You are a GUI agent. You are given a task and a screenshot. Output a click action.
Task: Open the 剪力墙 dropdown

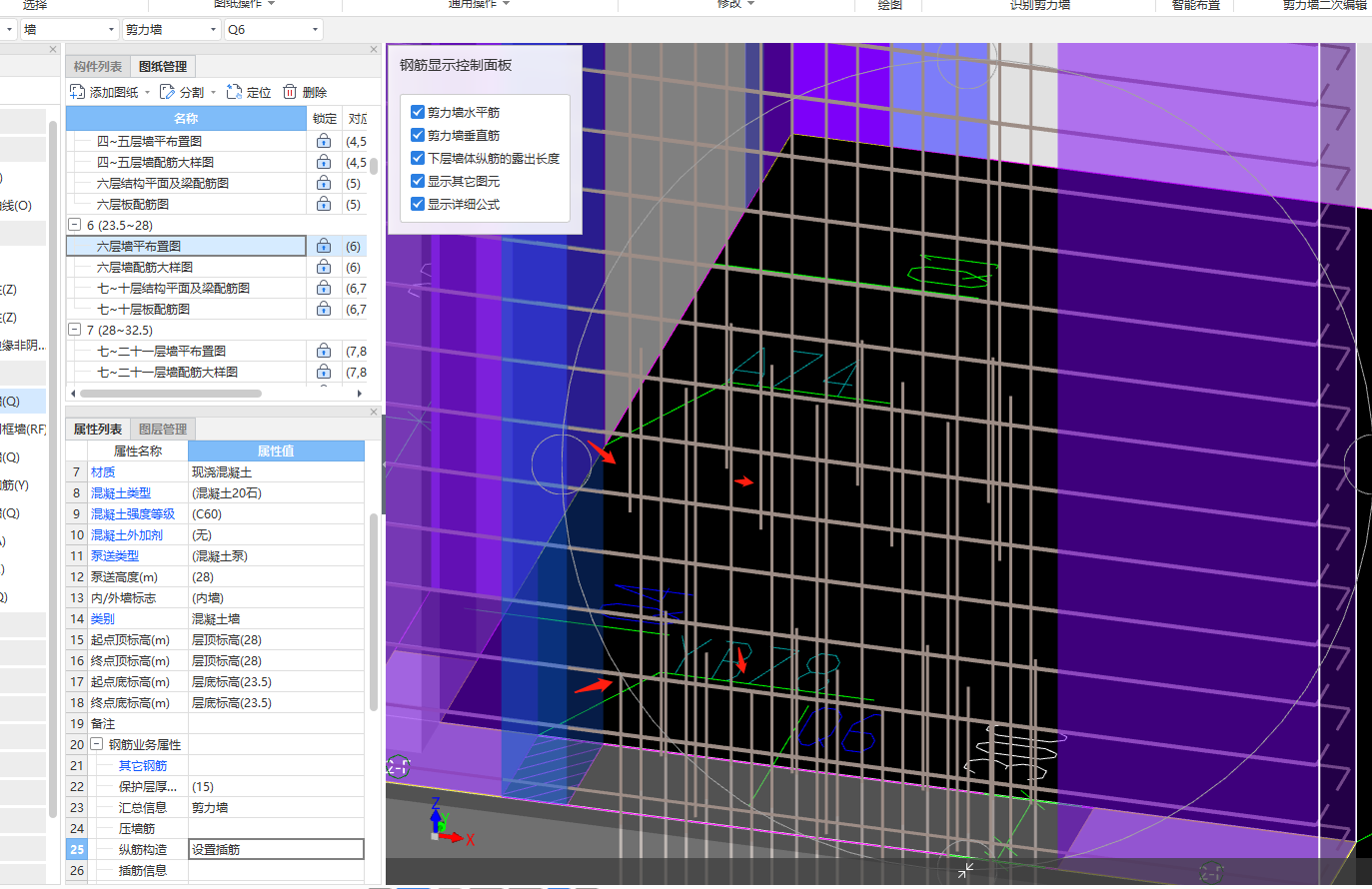tap(171, 30)
